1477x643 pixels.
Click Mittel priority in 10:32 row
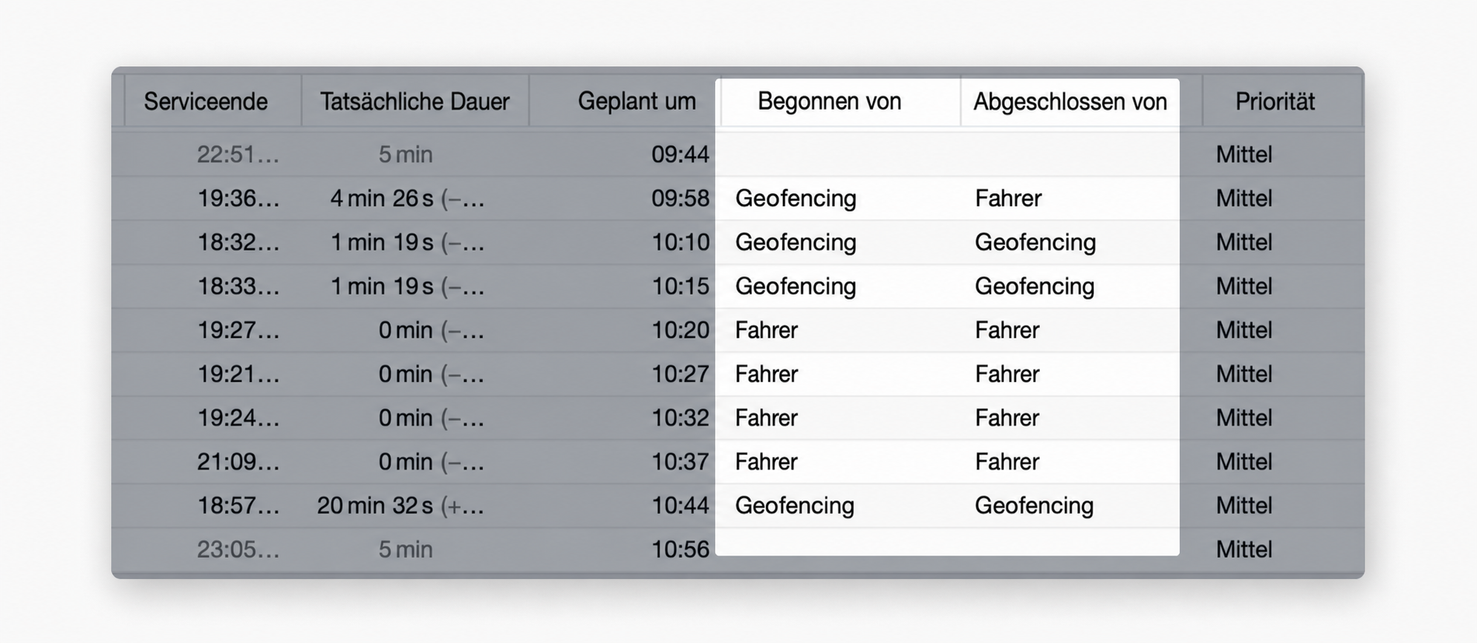[x=1244, y=418]
